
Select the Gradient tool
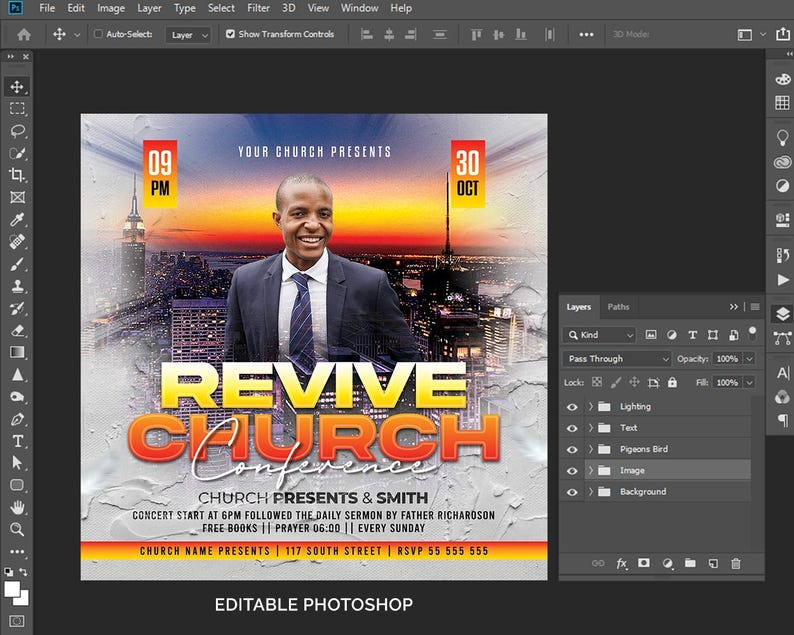17,352
